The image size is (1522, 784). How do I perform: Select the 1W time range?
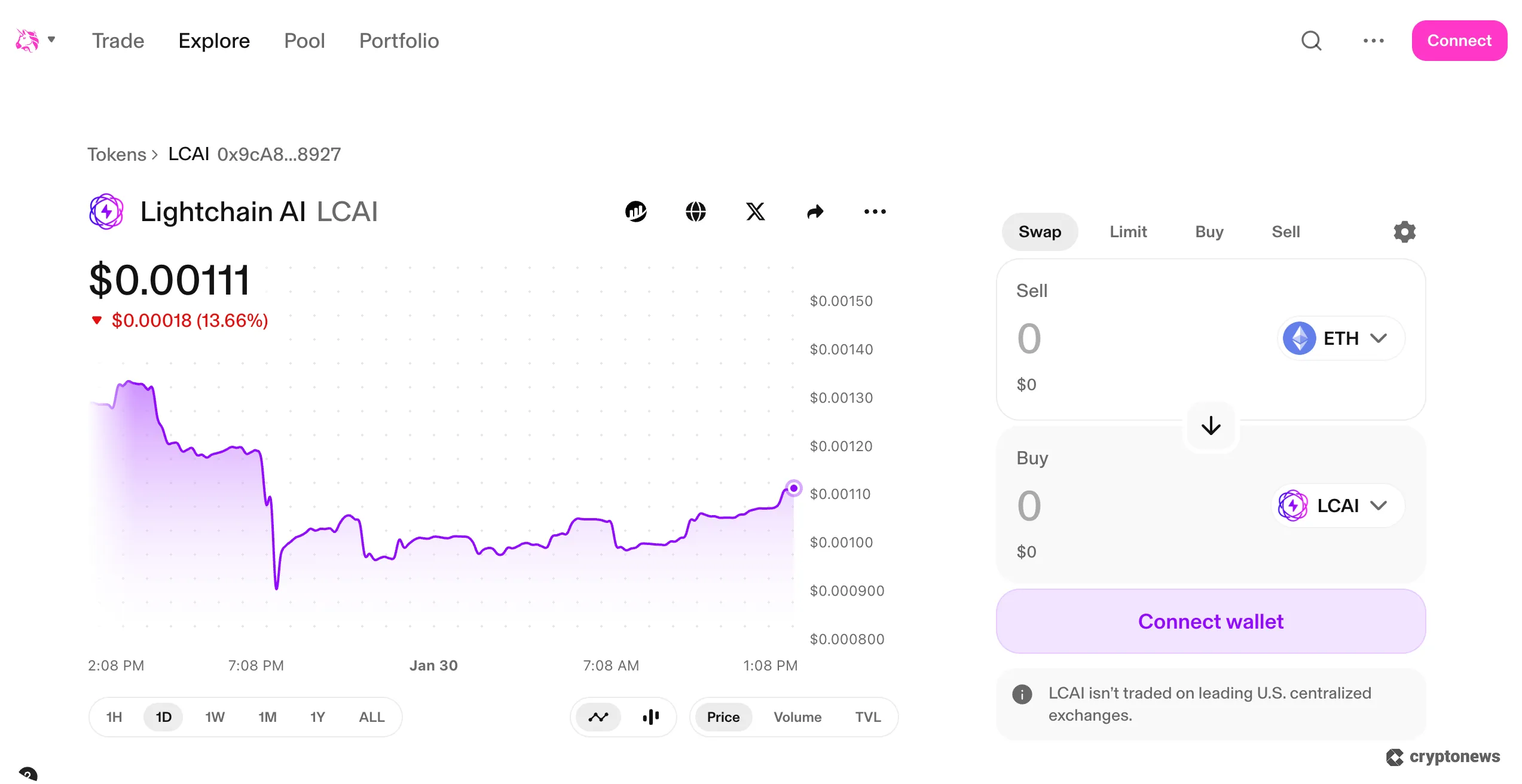[x=215, y=717]
